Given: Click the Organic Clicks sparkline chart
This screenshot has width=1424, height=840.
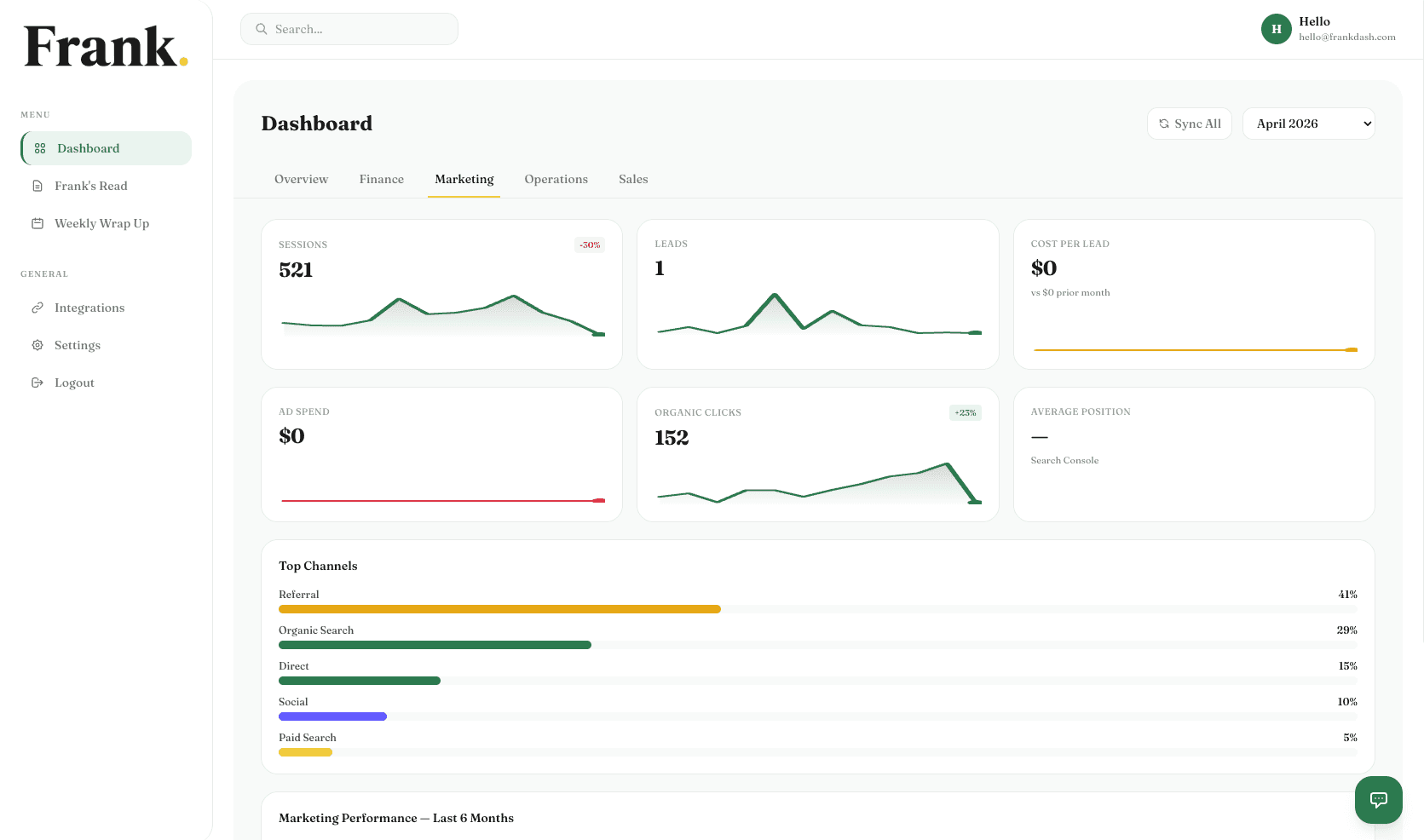Looking at the screenshot, I should click(819, 483).
